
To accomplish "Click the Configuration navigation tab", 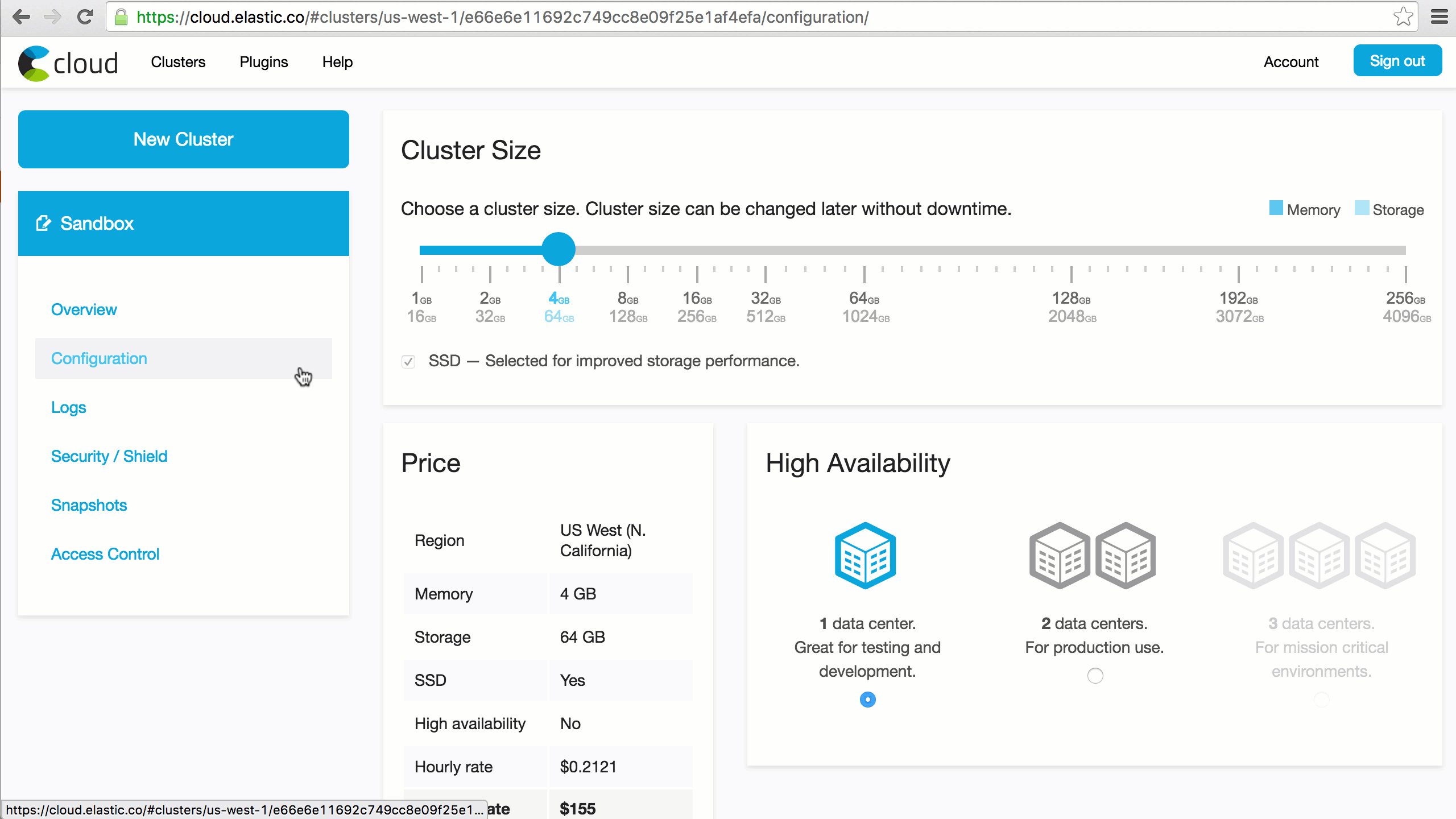I will tap(99, 358).
